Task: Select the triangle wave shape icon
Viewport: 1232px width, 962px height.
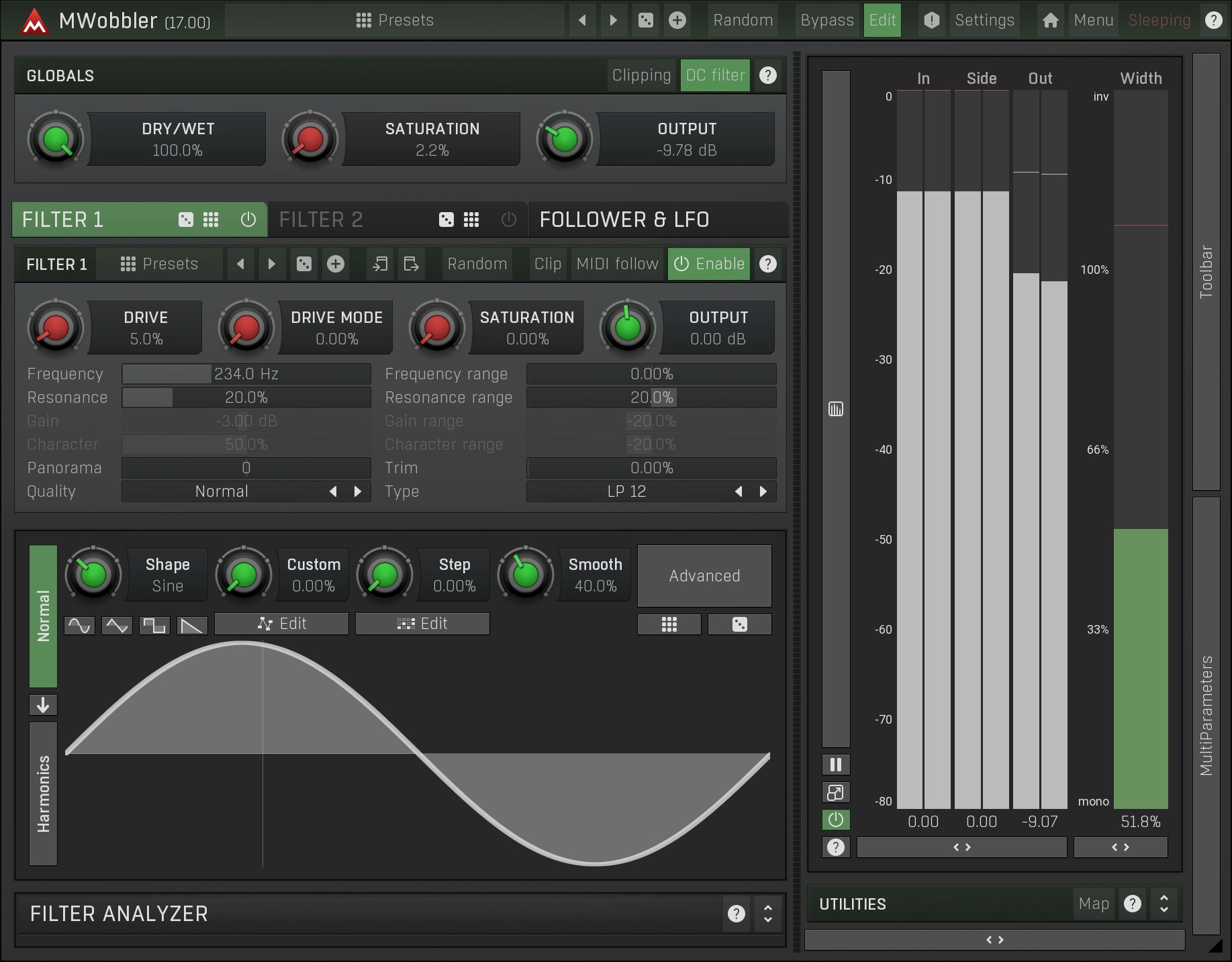Action: tap(117, 626)
